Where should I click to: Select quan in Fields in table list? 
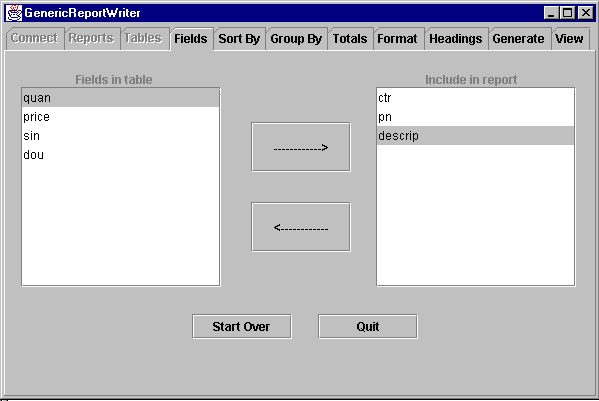[121, 98]
